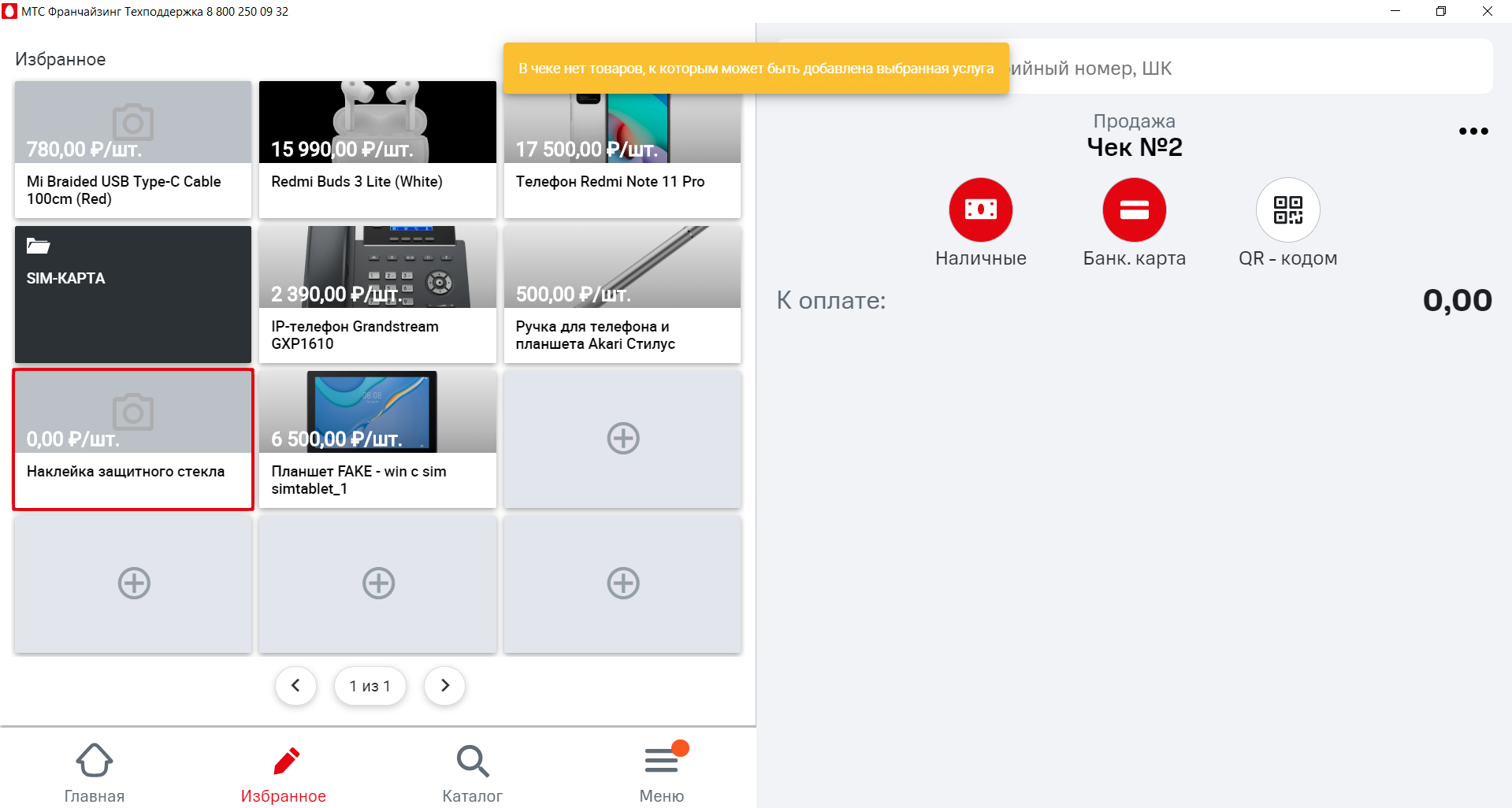Go to previous favorites page
This screenshot has width=1512, height=808.
point(295,686)
